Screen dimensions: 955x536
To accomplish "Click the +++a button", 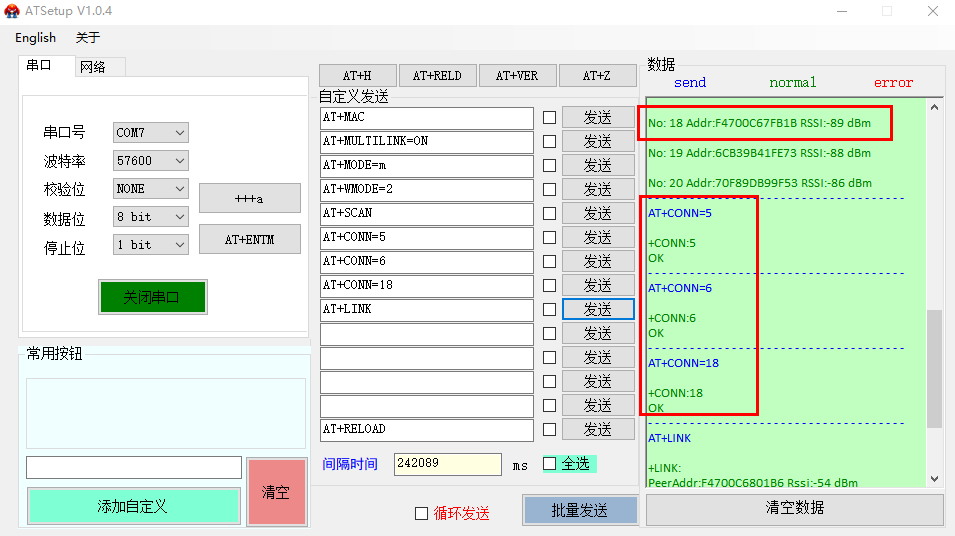I will [x=249, y=198].
